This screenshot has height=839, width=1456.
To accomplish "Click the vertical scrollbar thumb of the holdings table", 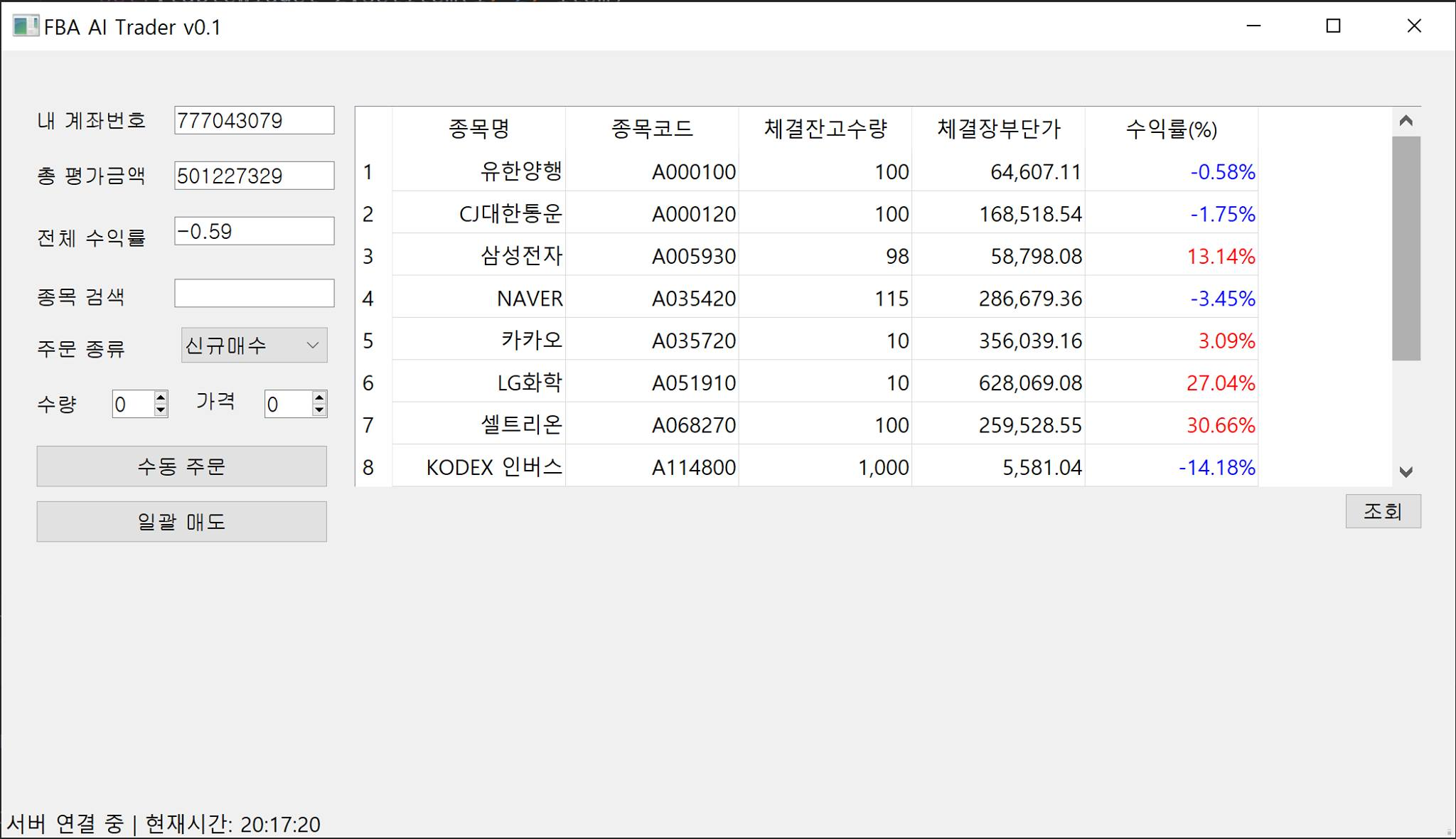I will [1406, 248].
